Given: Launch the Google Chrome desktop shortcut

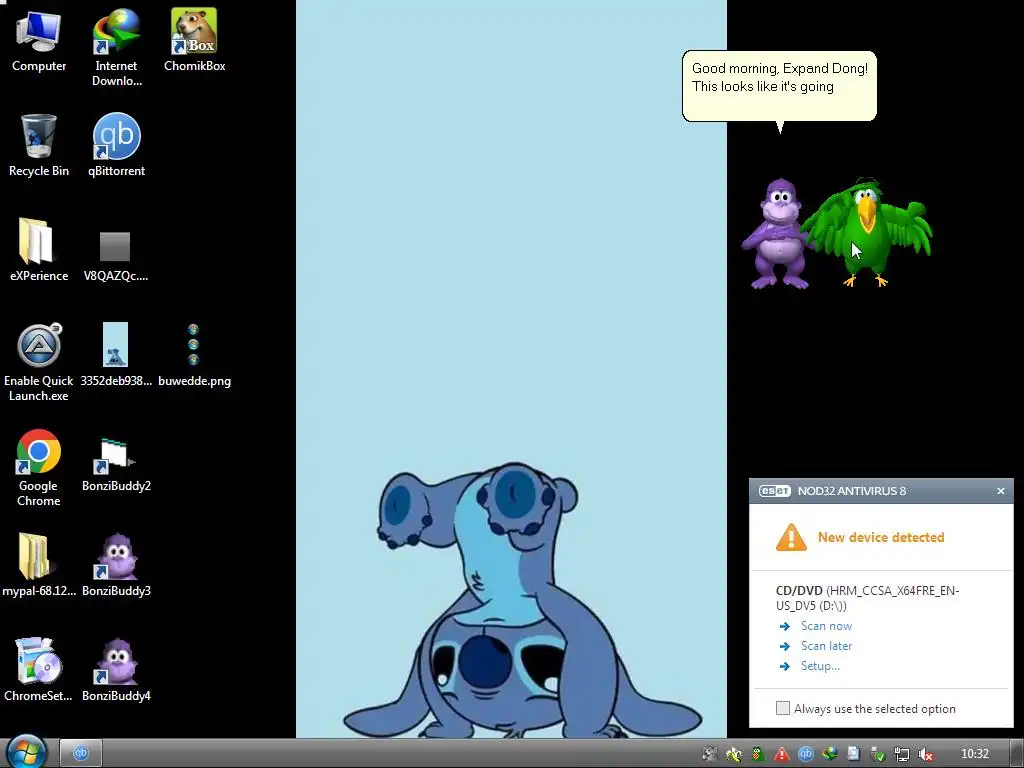Looking at the screenshot, I should click(39, 467).
